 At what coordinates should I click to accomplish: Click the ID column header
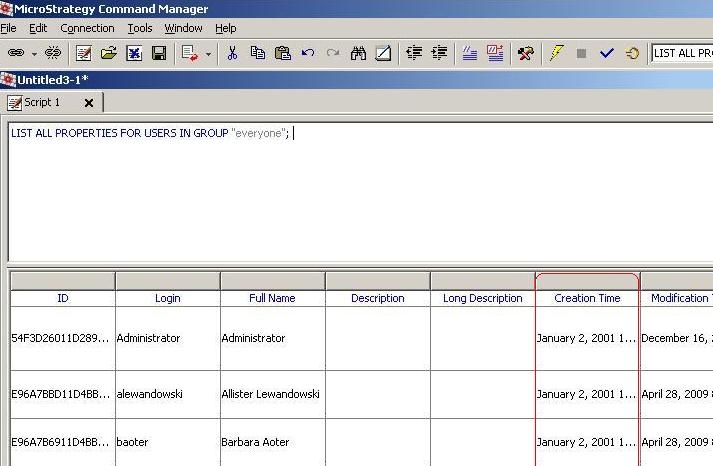63,298
